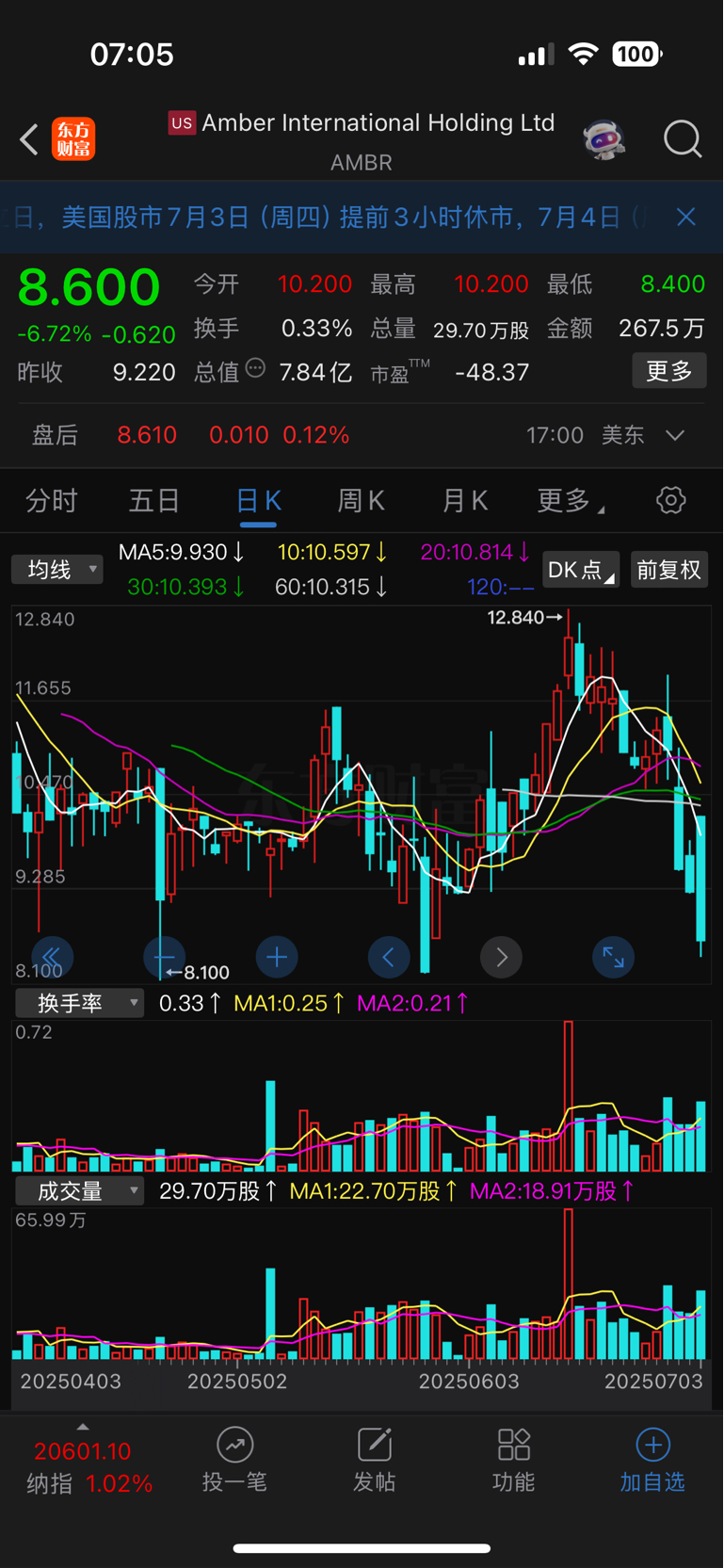Tap the 总量 29.70万股 value
This screenshot has height=1568, width=724.
pos(450,329)
